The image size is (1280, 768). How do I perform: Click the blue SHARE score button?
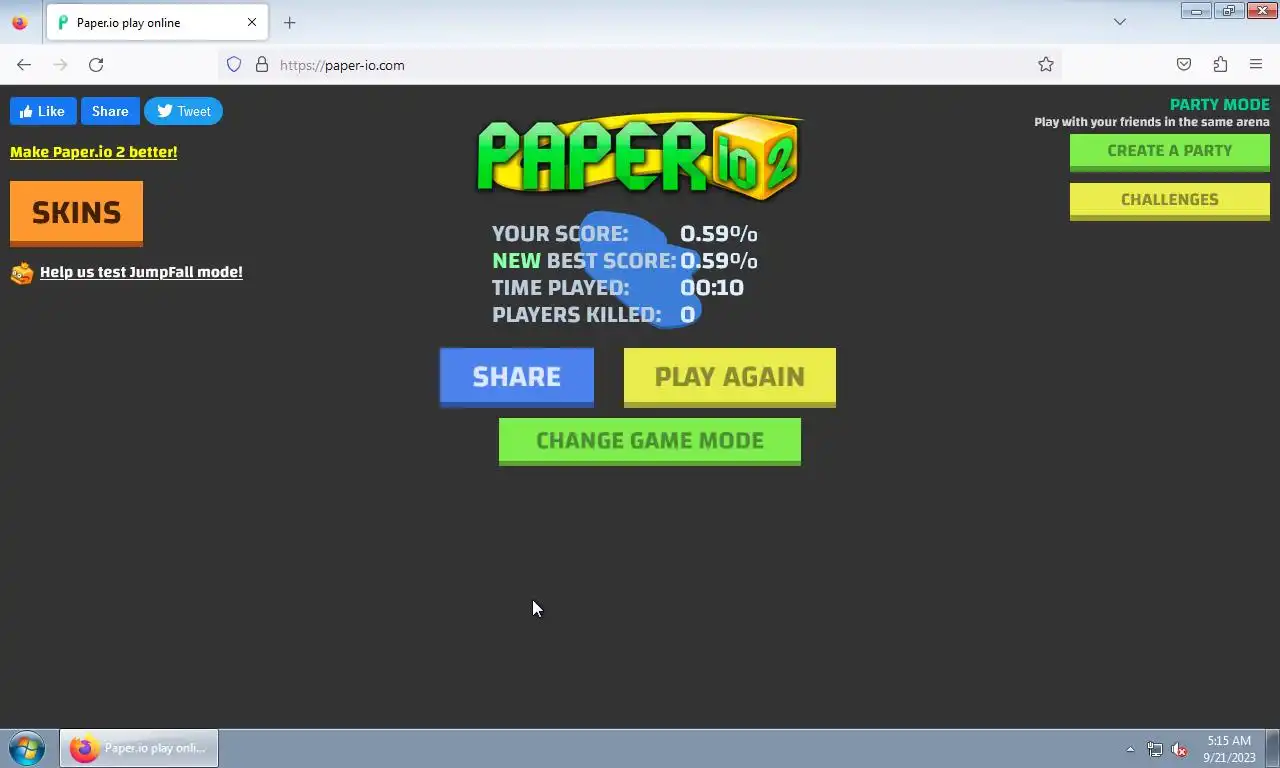[517, 377]
